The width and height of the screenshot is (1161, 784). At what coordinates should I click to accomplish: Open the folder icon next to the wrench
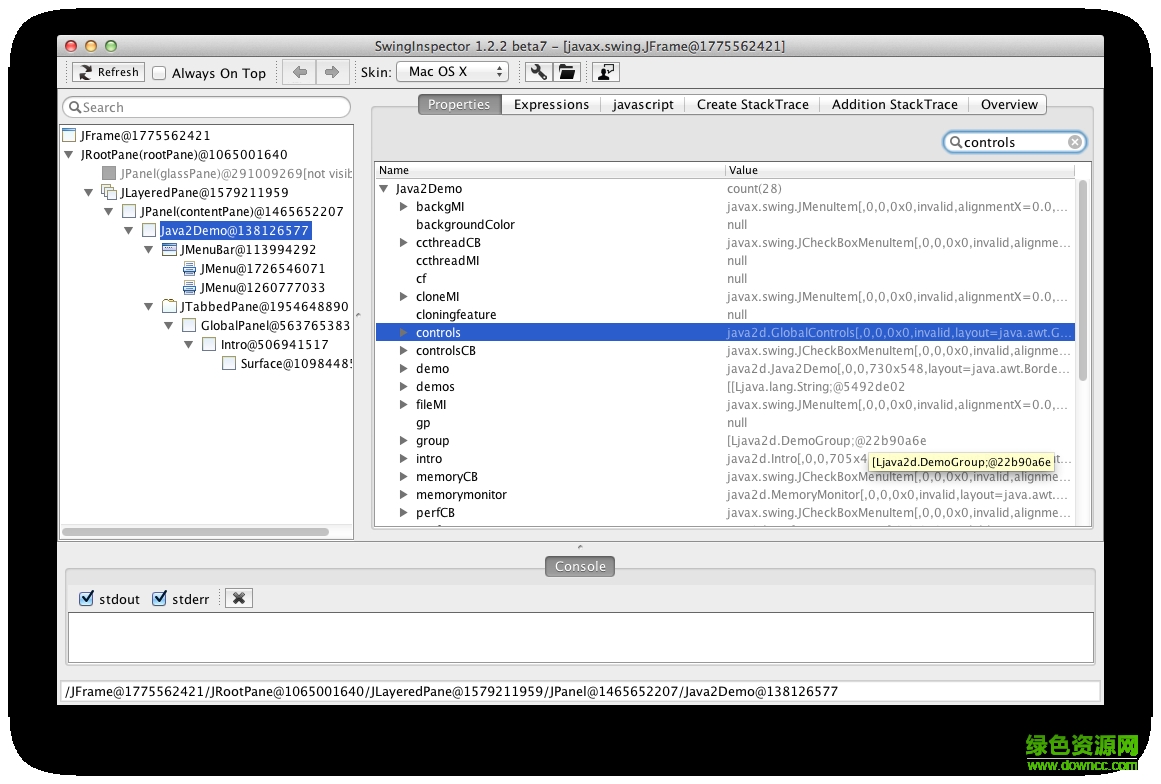[565, 72]
